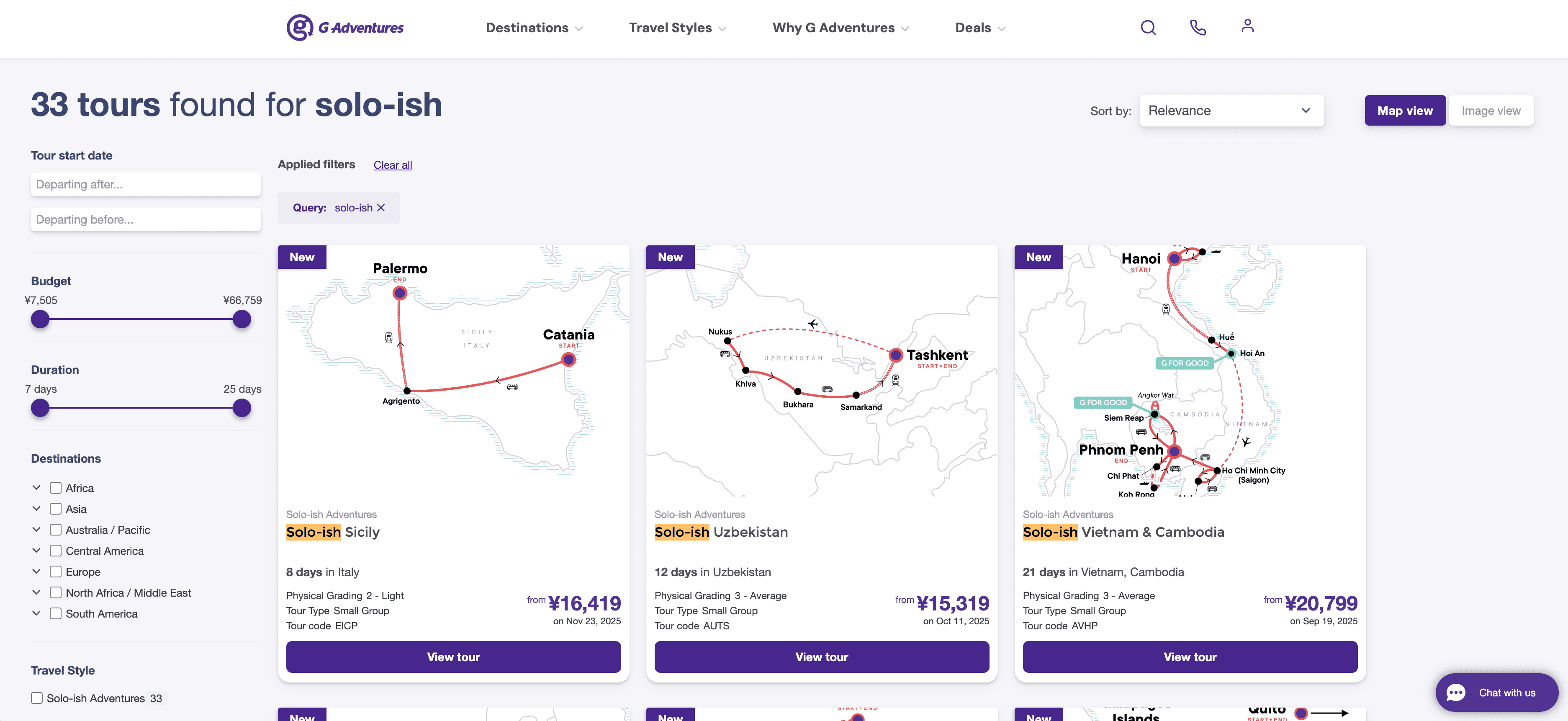
Task: Click the Budget minimum slider handle
Action: coord(40,319)
